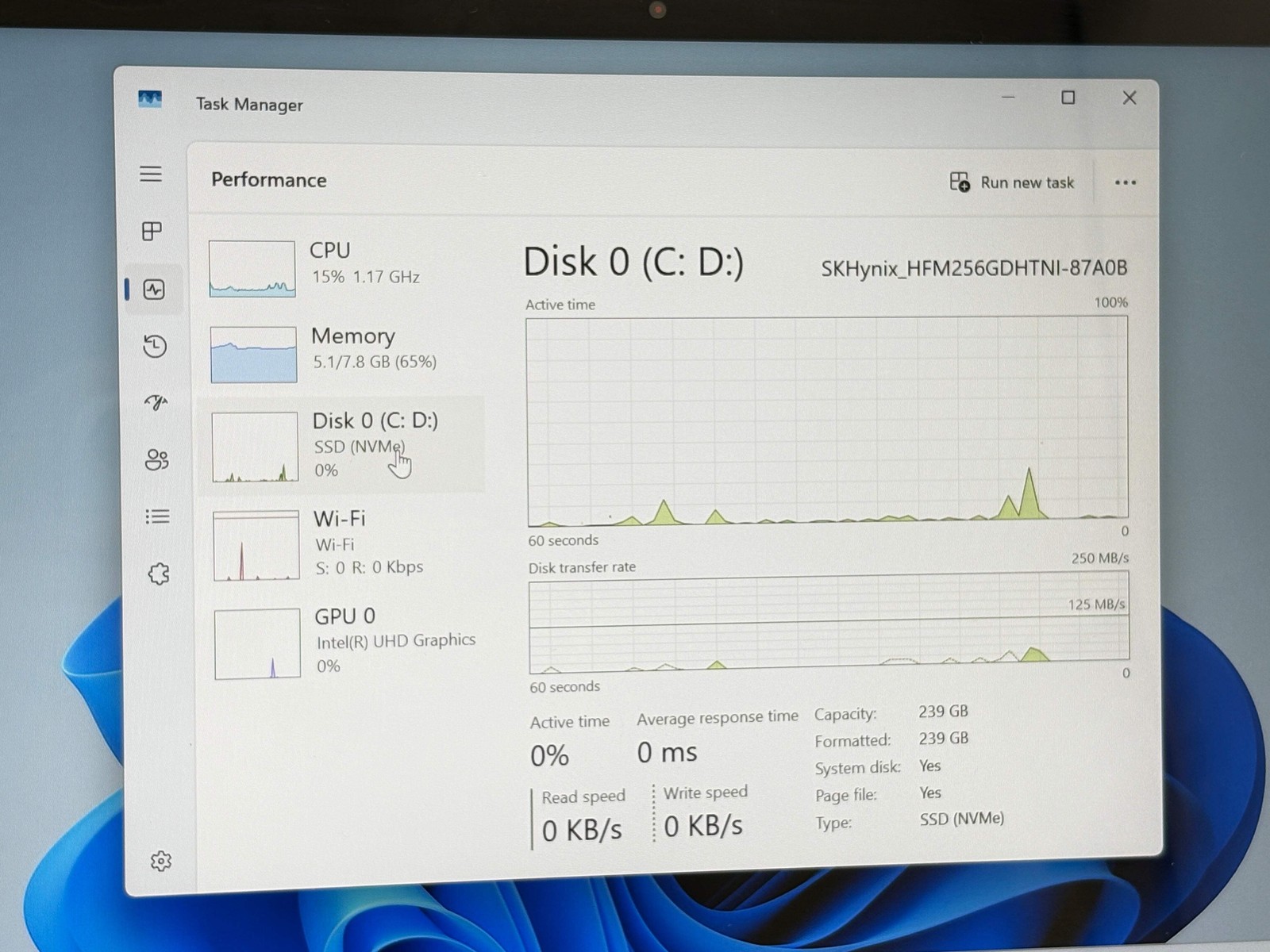The image size is (1270, 952).
Task: Click the Average response time 0 ms value
Action: coord(667,752)
